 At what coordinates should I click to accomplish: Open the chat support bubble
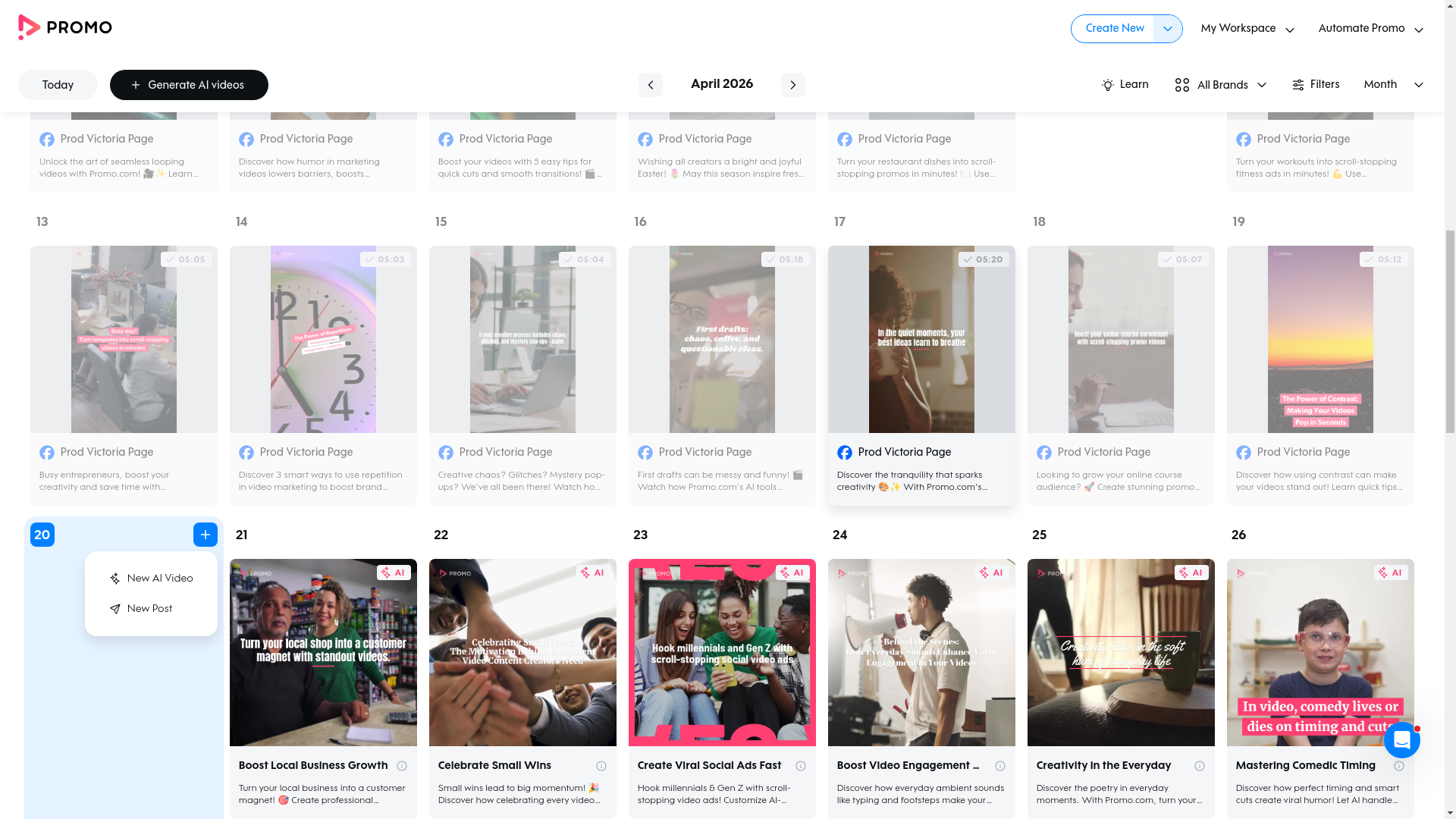point(1401,739)
